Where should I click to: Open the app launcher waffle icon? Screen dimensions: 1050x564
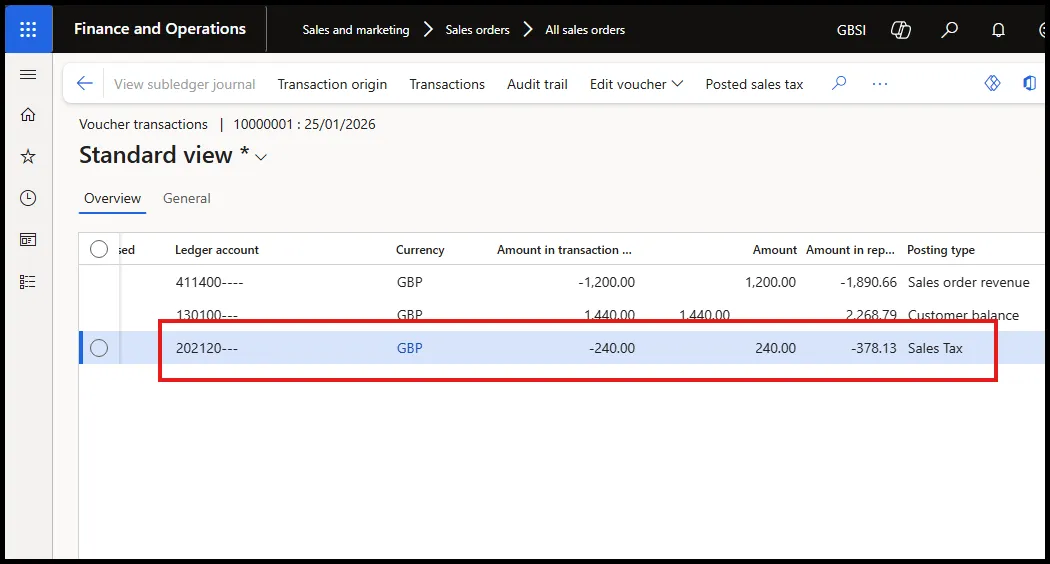28,29
